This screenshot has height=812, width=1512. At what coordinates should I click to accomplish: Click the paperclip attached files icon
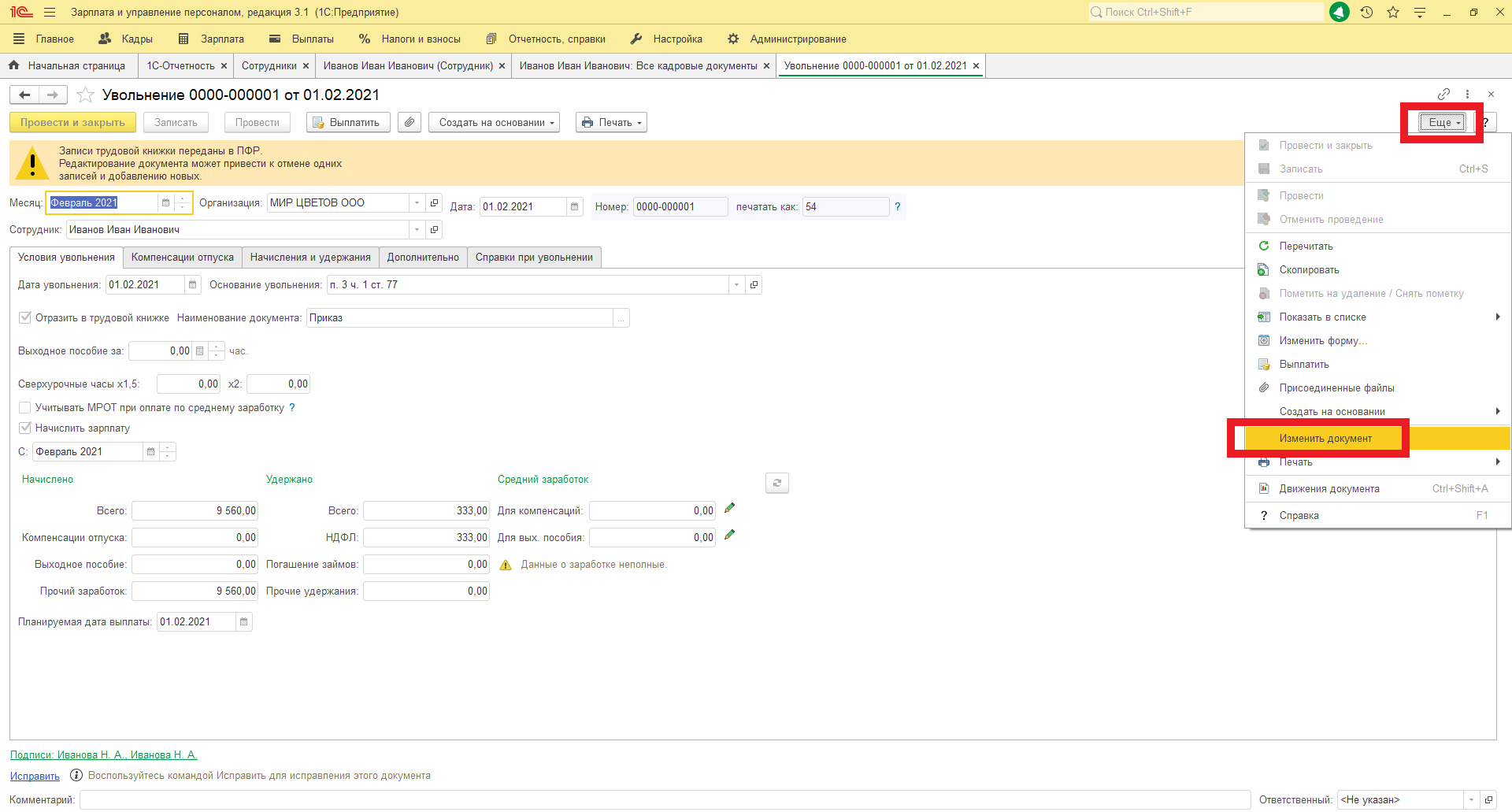coord(409,123)
